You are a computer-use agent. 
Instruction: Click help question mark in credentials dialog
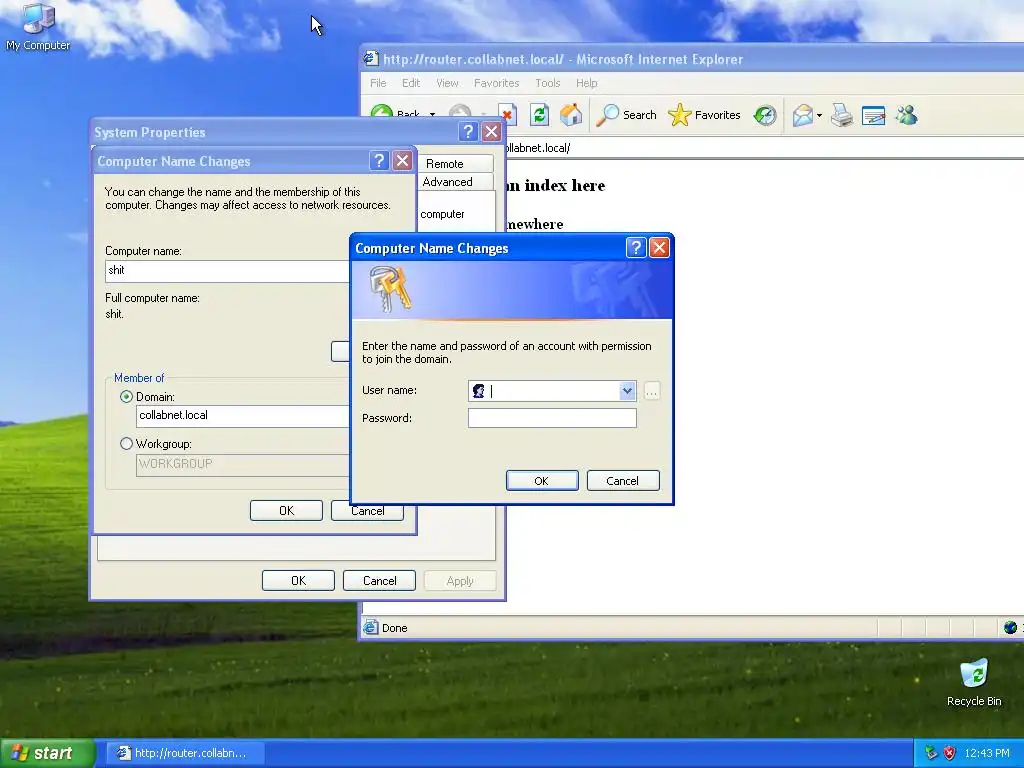click(x=635, y=248)
